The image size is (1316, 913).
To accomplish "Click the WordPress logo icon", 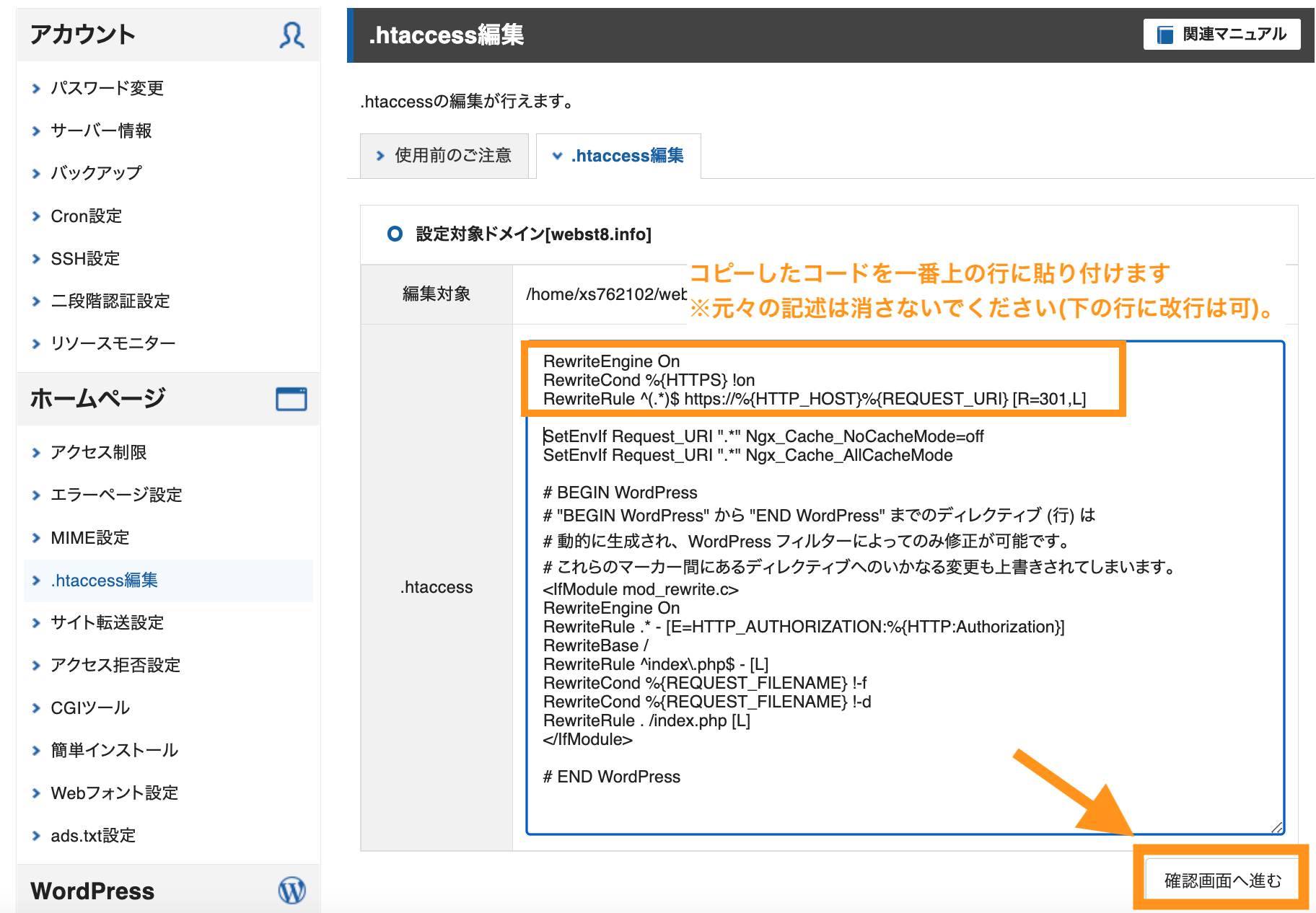I will 291,890.
